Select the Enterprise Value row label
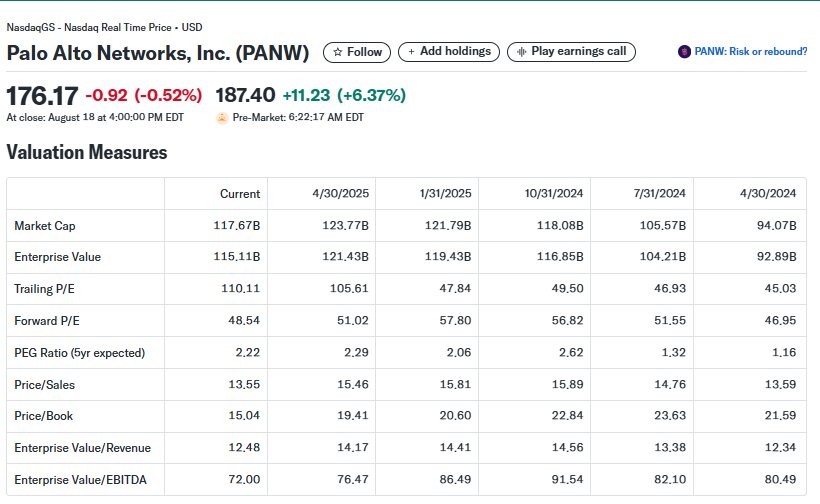The width and height of the screenshot is (820, 504). 58,257
